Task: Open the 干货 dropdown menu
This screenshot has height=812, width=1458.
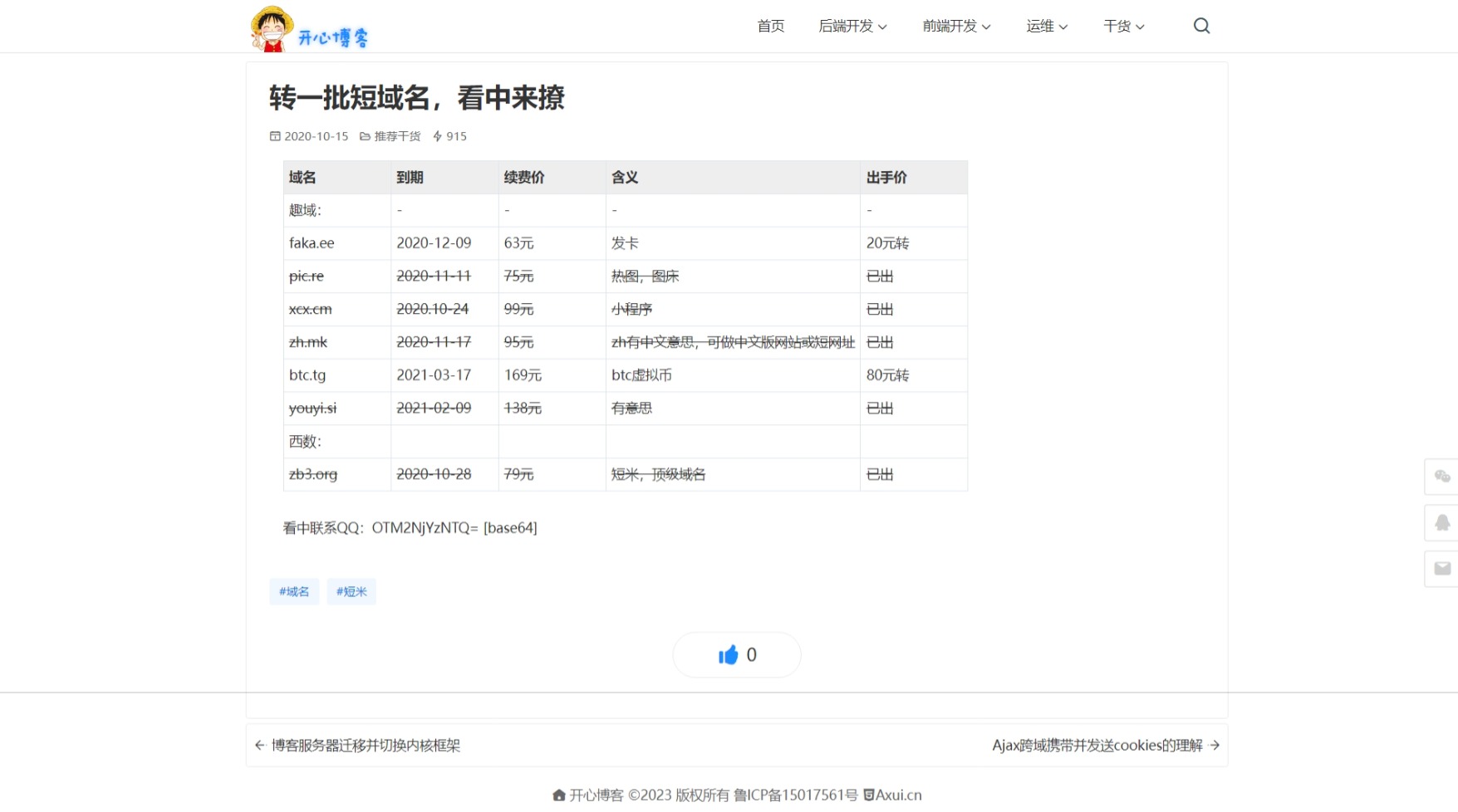Action: coord(1124,27)
